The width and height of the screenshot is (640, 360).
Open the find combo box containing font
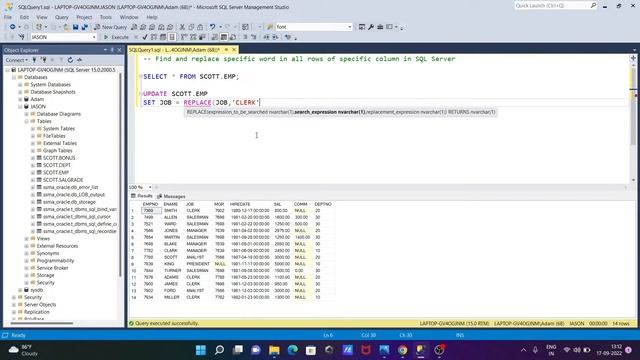pos(313,27)
